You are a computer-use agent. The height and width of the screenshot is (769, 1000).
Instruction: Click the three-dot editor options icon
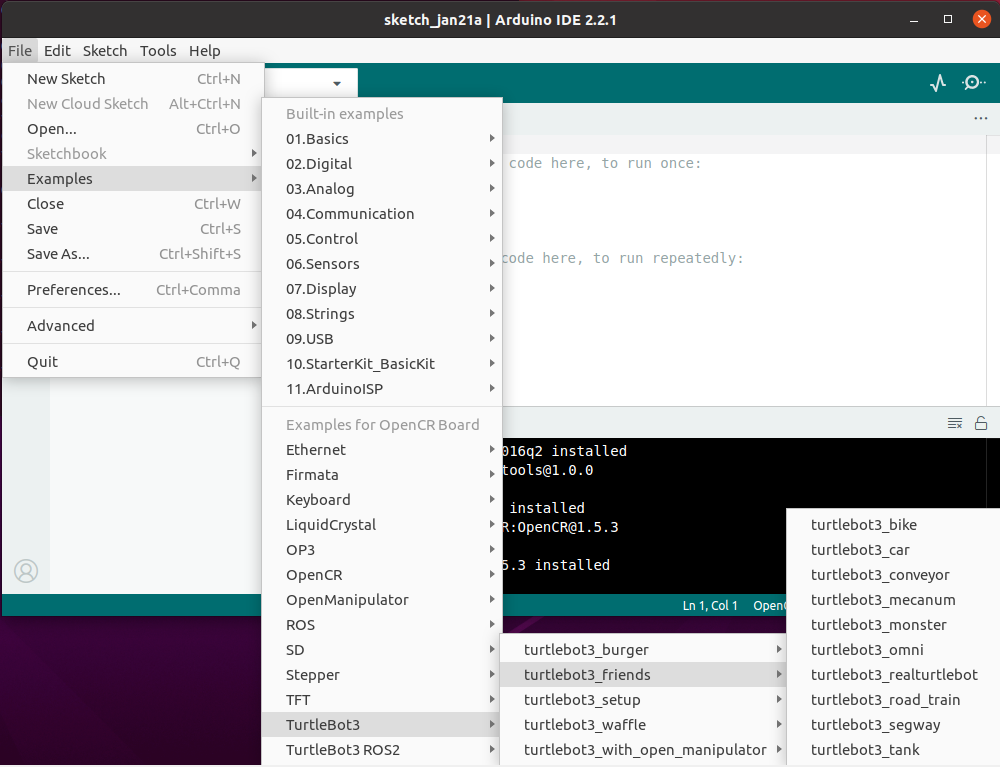(x=980, y=119)
